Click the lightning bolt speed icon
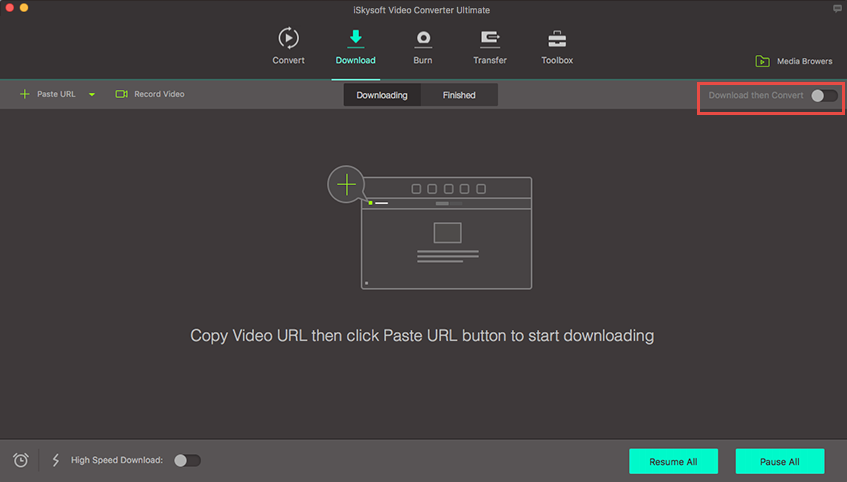The width and height of the screenshot is (847, 482). tap(55, 460)
